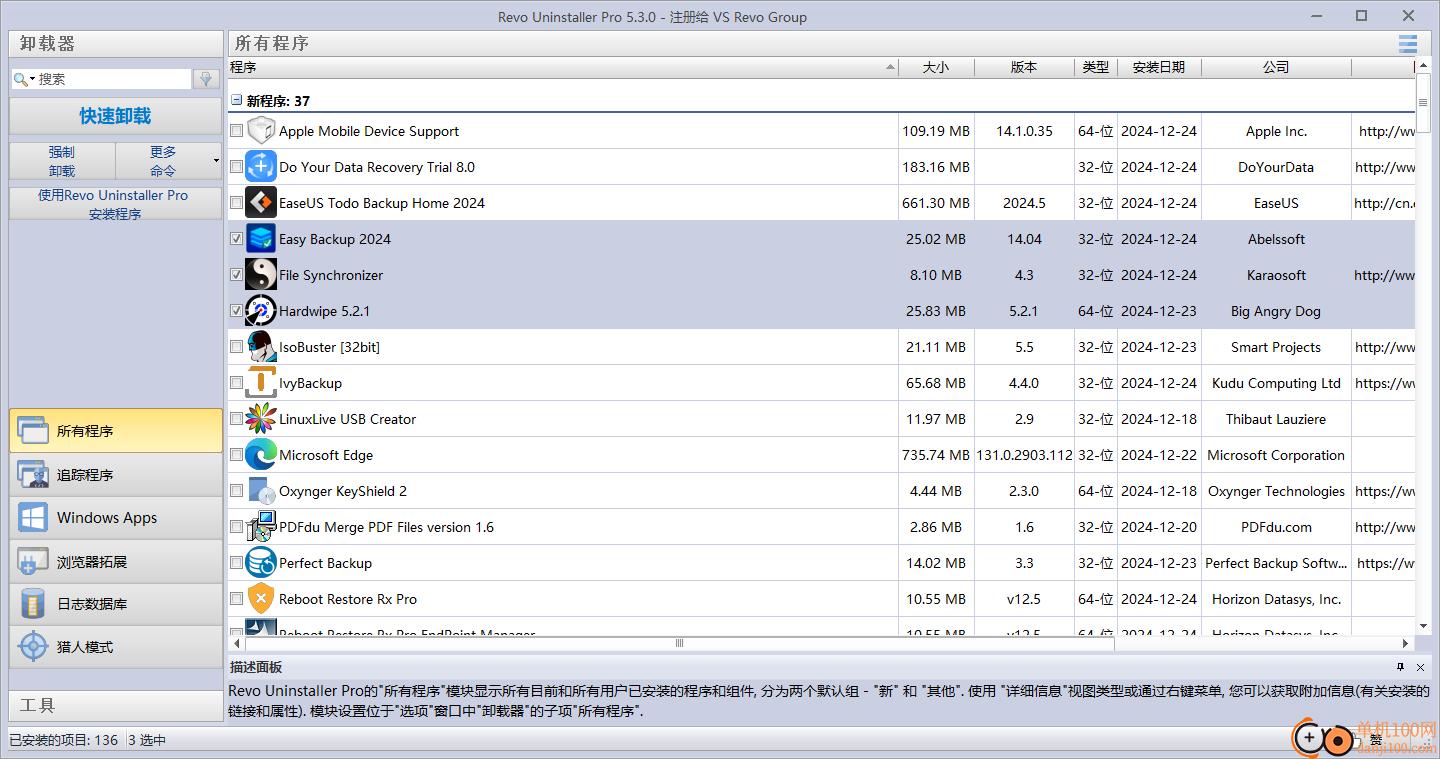Image resolution: width=1440 pixels, height=759 pixels.
Task: Check the IvyBackup checkbox
Action: 236,383
